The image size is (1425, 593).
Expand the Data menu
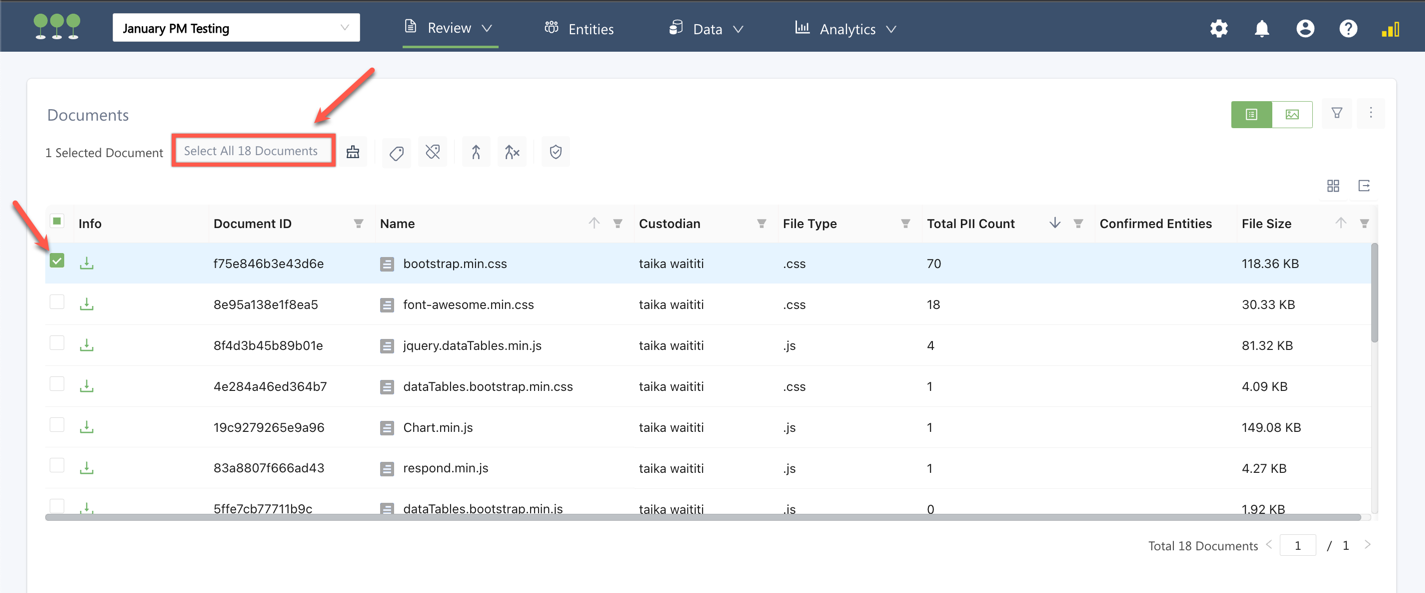point(706,29)
